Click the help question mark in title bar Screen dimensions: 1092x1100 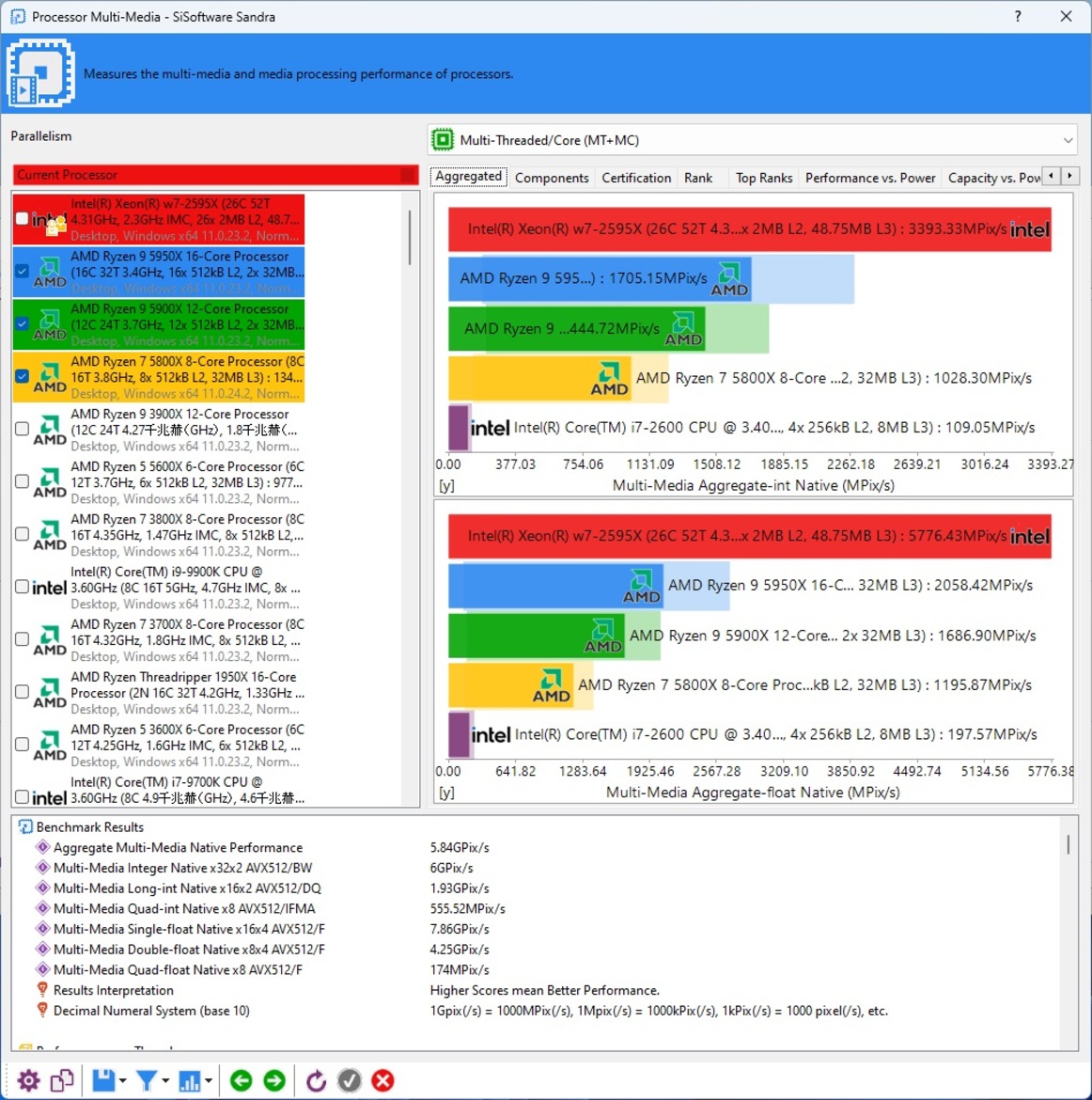coord(1018,16)
